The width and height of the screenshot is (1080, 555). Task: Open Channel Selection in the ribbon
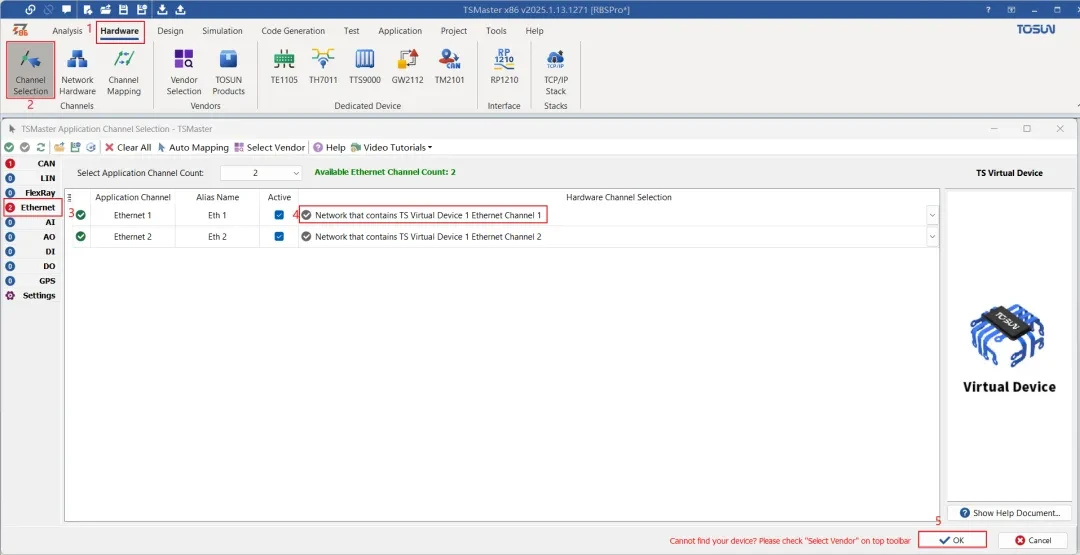(x=30, y=70)
